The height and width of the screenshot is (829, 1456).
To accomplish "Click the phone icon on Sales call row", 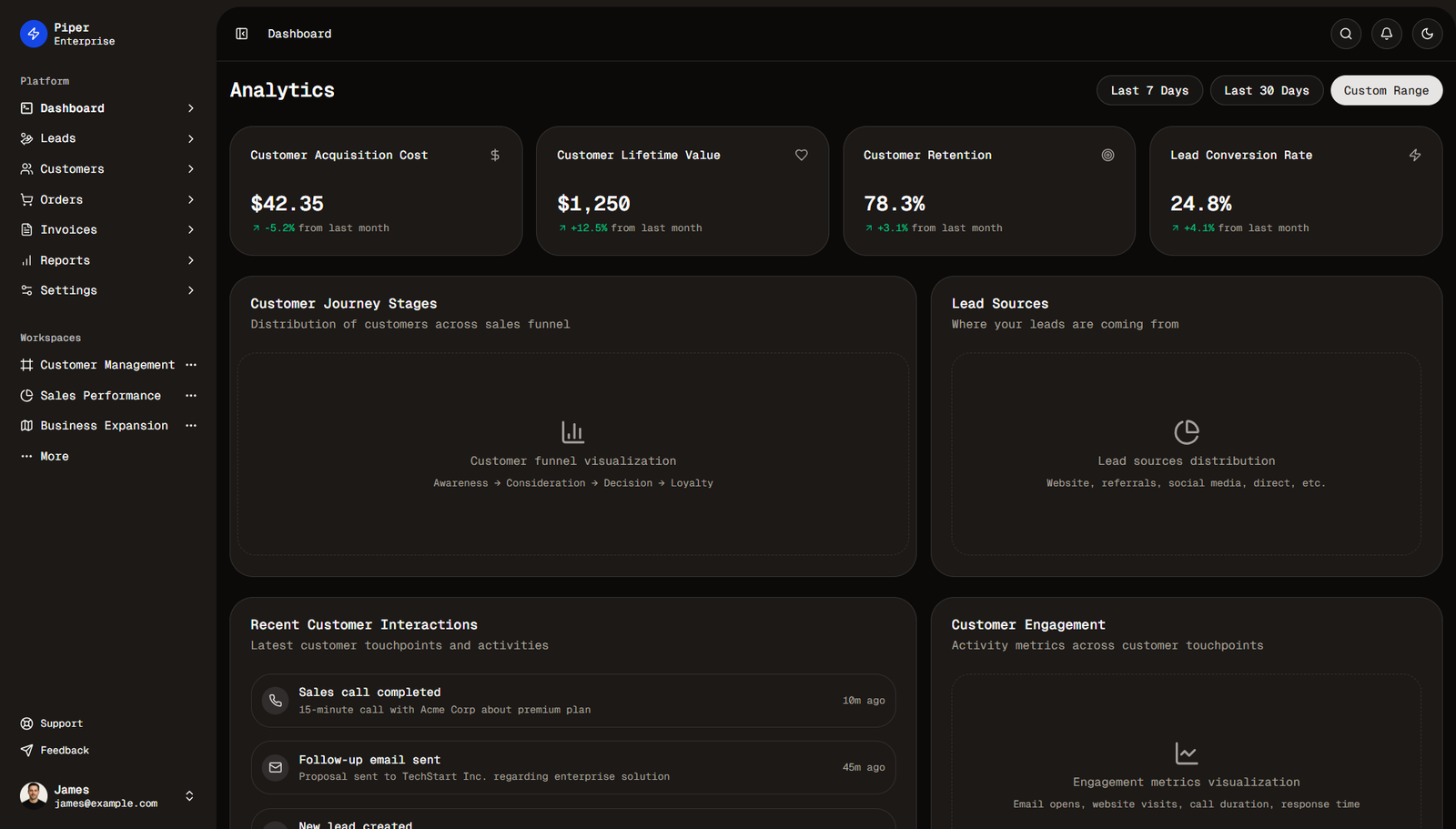I will click(276, 701).
